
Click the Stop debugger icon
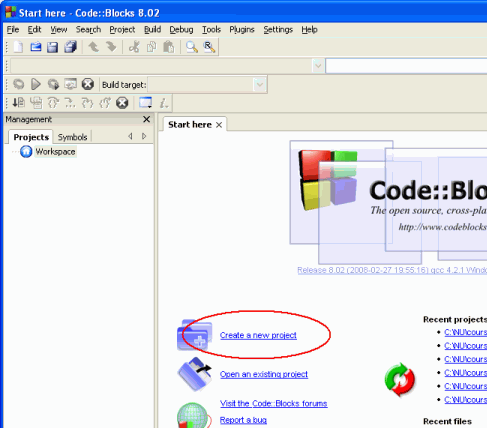click(122, 103)
